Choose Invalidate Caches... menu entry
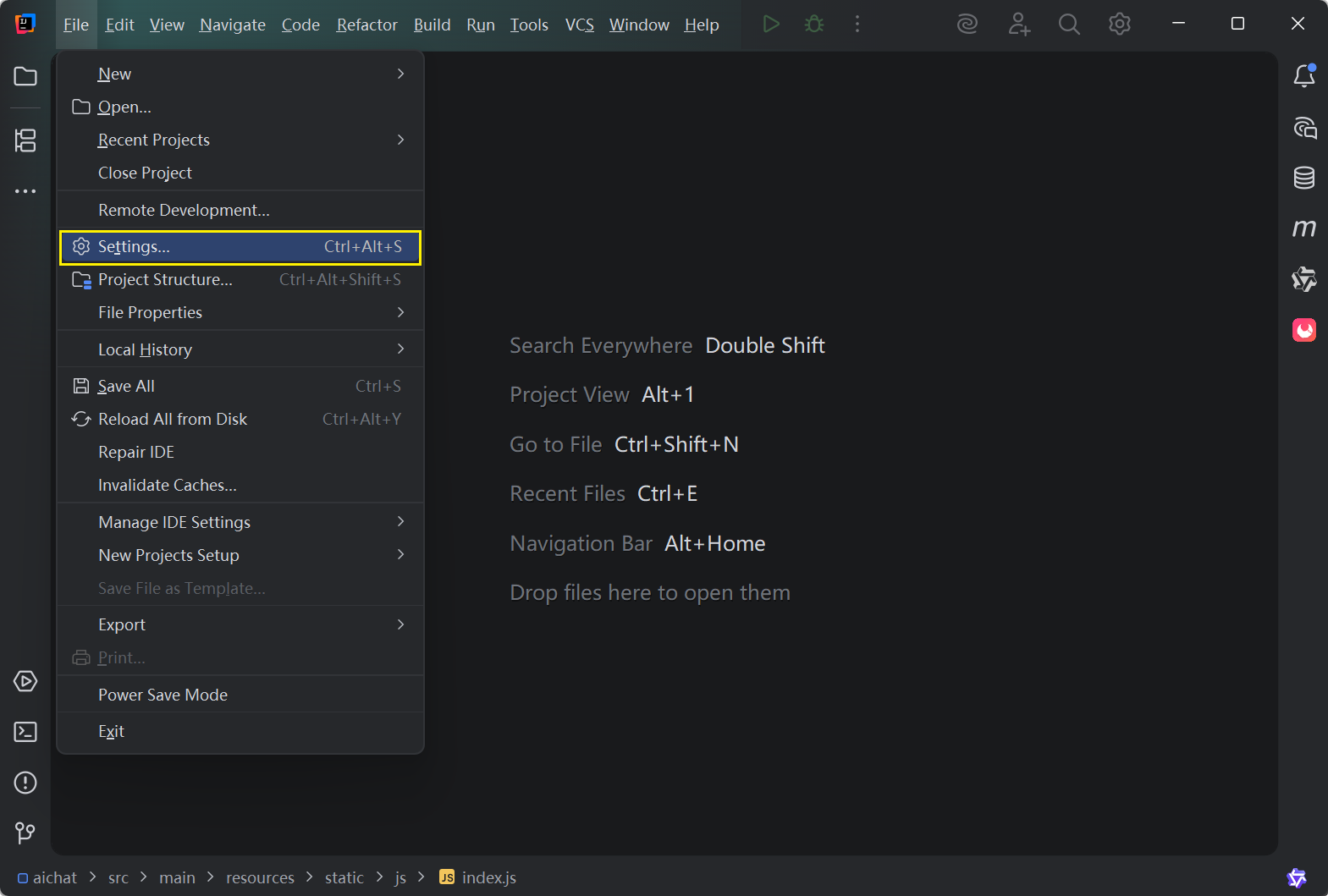The height and width of the screenshot is (896, 1328). coord(168,485)
